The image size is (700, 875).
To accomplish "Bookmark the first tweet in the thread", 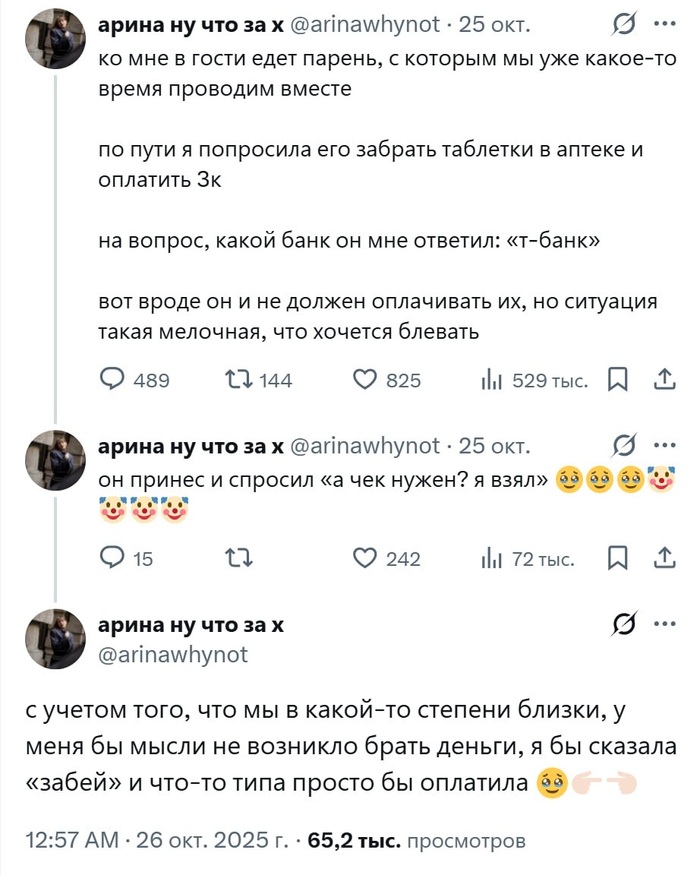I will (618, 380).
